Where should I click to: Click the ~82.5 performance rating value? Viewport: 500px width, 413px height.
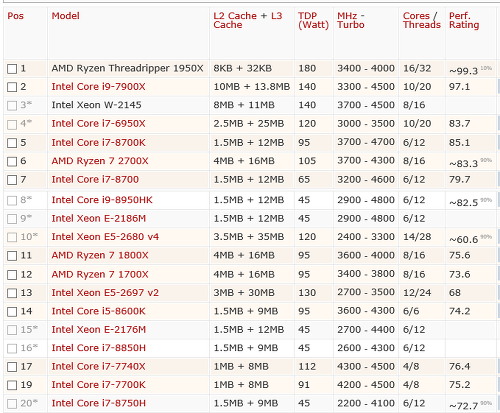464,203
